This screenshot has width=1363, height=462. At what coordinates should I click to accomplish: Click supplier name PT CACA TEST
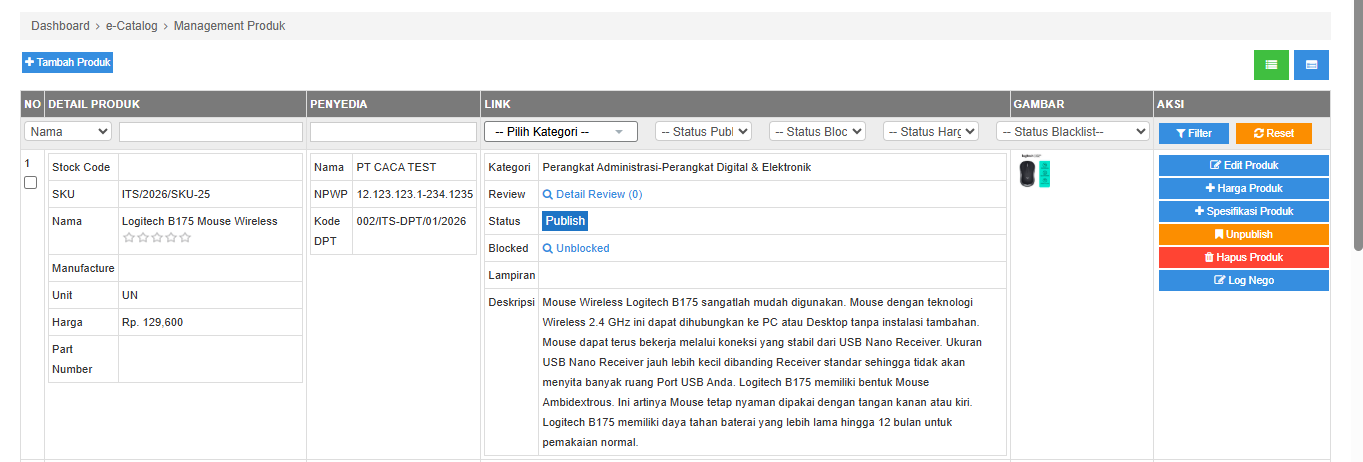pos(396,167)
